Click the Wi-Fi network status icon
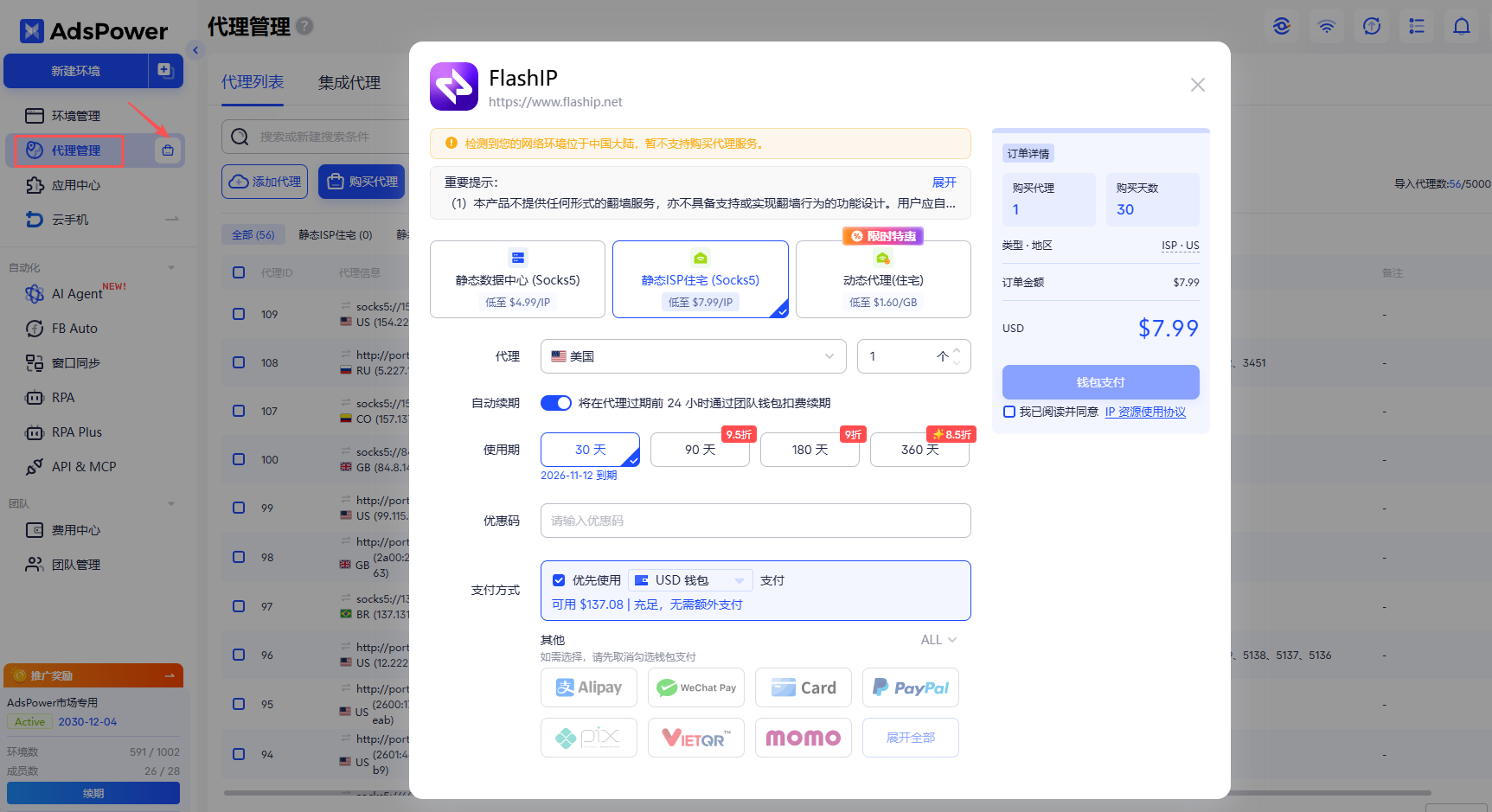The height and width of the screenshot is (812, 1492). [x=1327, y=26]
